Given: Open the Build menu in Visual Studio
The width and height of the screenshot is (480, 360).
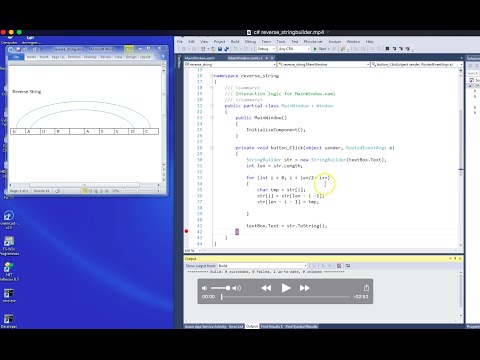Looking at the screenshot, I should click(235, 42).
